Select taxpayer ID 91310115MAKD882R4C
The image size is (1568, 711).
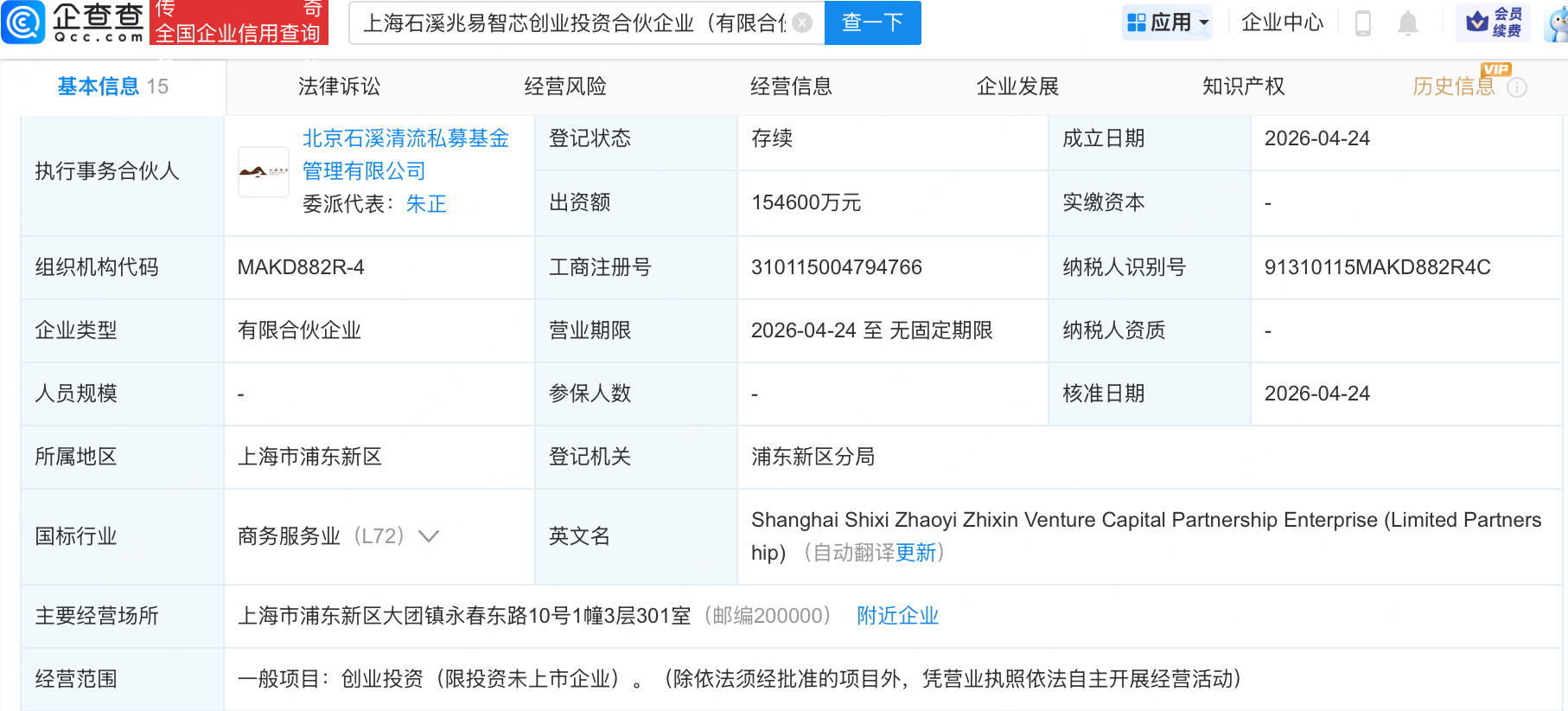(x=1378, y=267)
